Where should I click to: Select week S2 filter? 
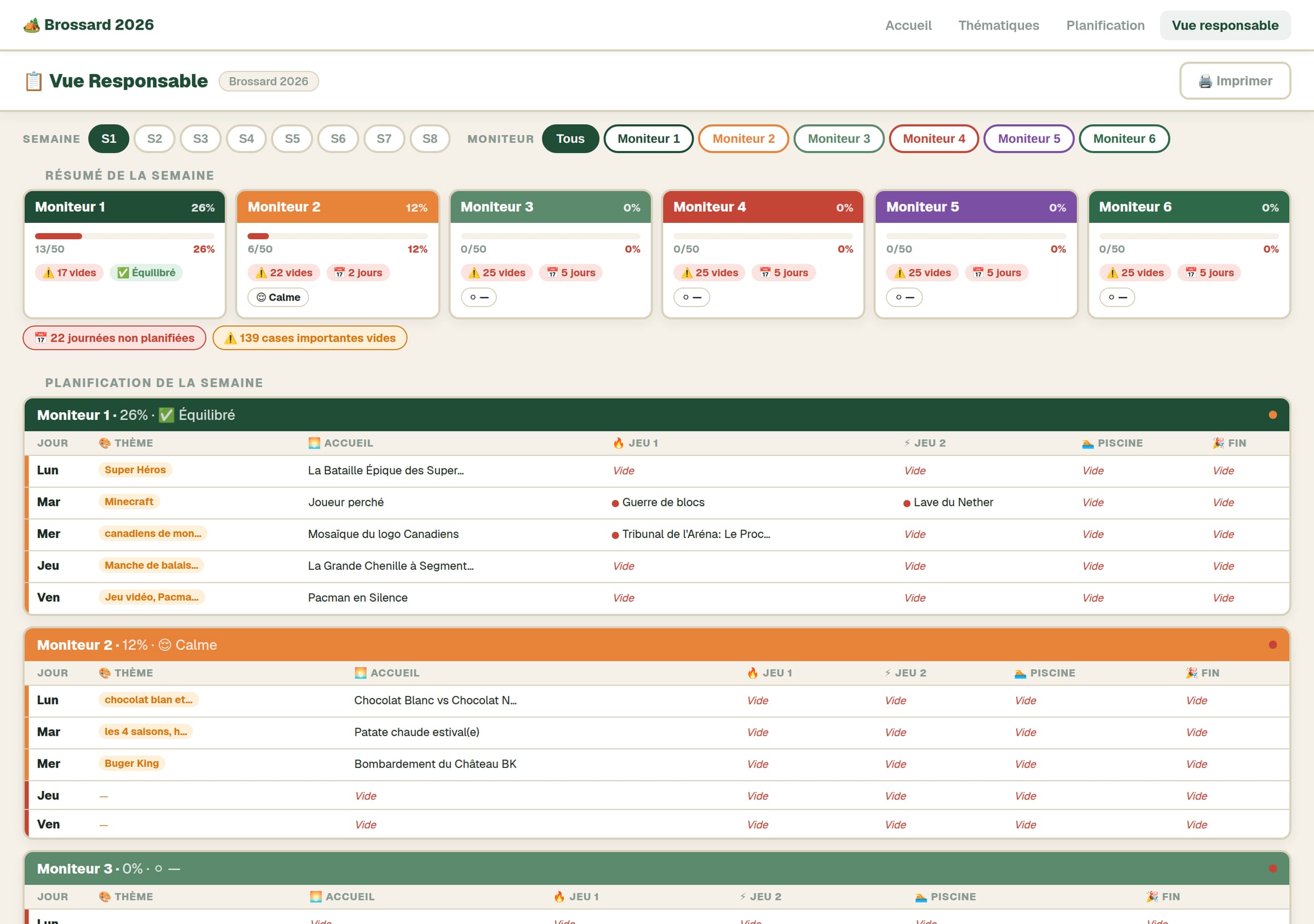point(154,139)
